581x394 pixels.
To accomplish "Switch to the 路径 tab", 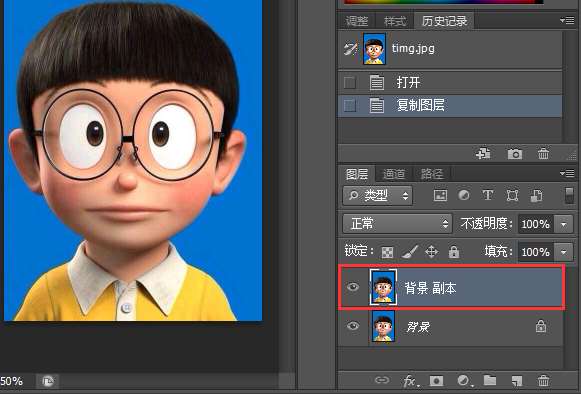I will click(x=432, y=174).
